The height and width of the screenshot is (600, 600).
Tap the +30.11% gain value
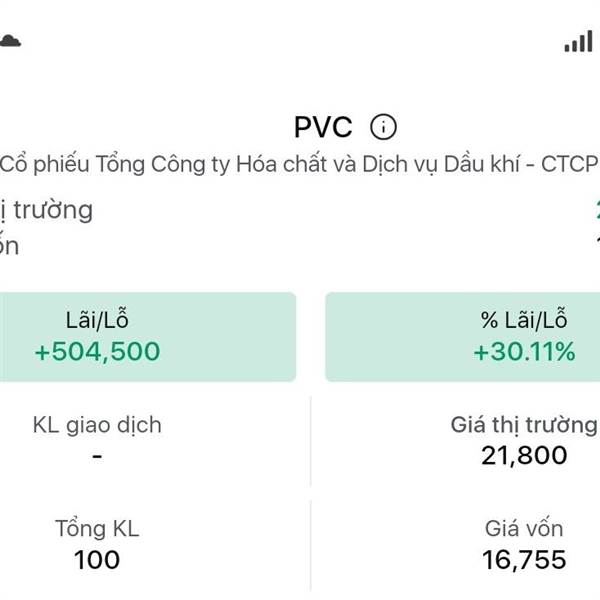click(x=524, y=352)
